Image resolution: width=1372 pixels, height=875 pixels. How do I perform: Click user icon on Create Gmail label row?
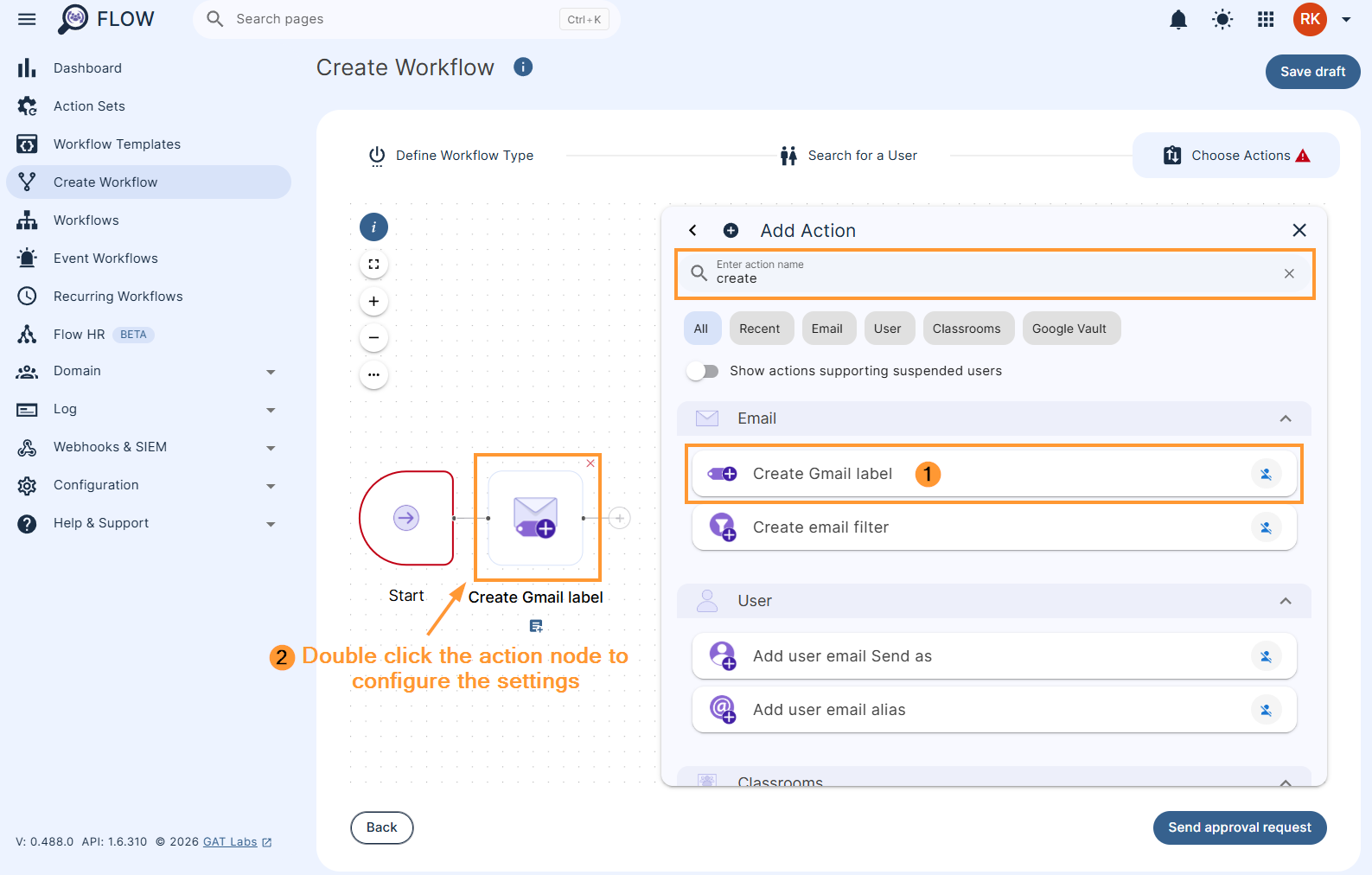1266,474
